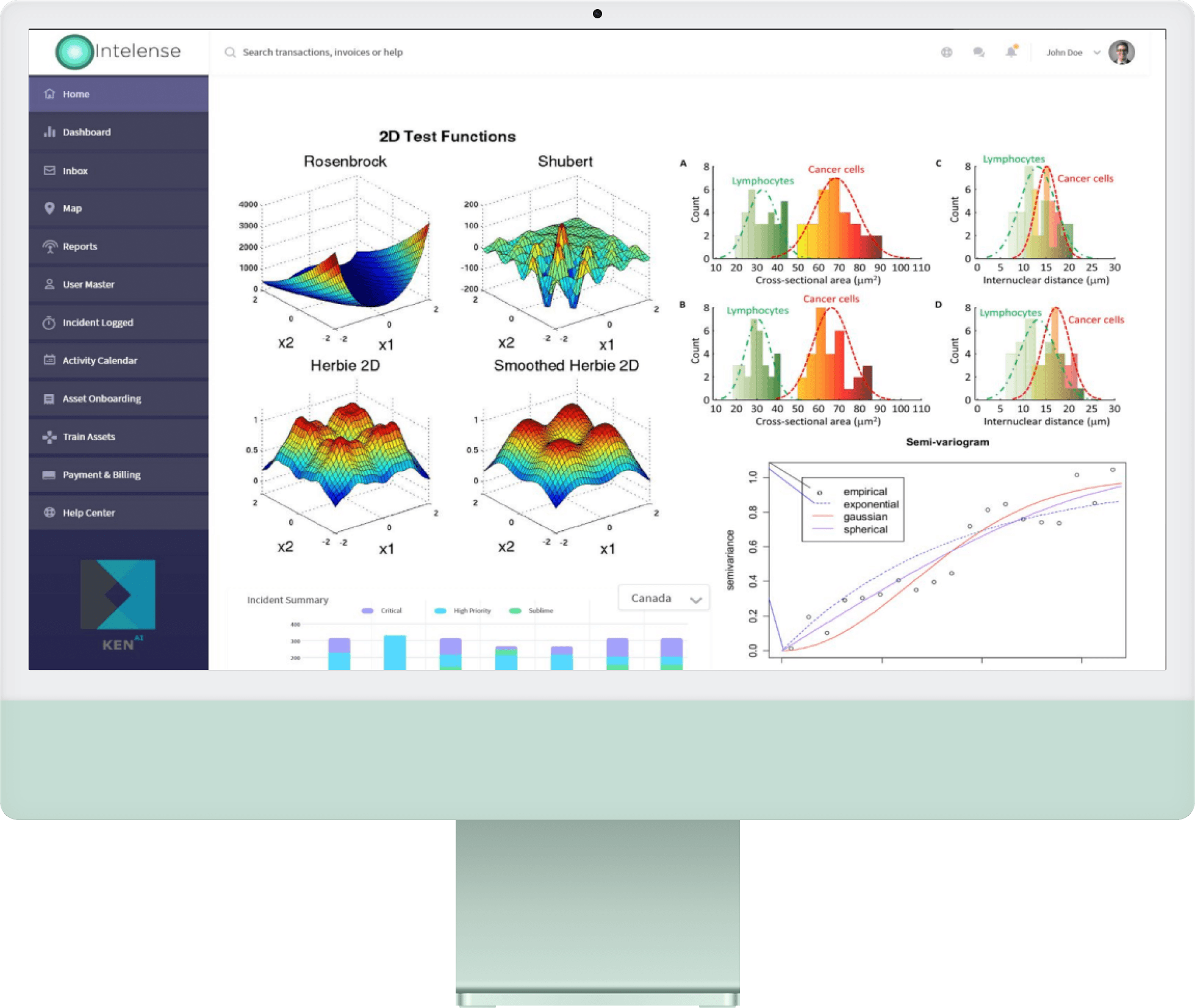Click the Intelense logo

[x=117, y=51]
